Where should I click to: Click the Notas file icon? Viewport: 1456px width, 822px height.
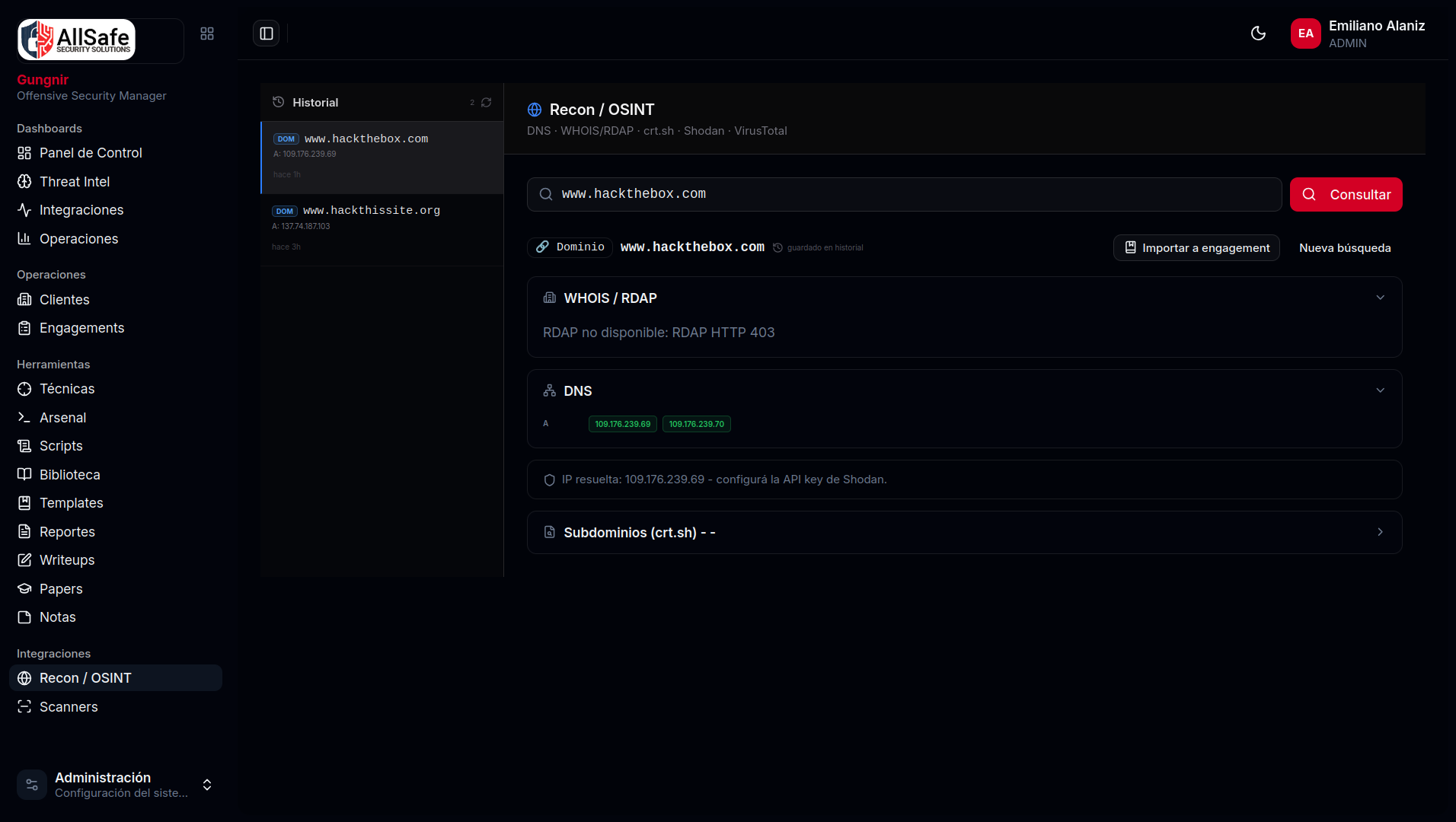click(x=24, y=617)
